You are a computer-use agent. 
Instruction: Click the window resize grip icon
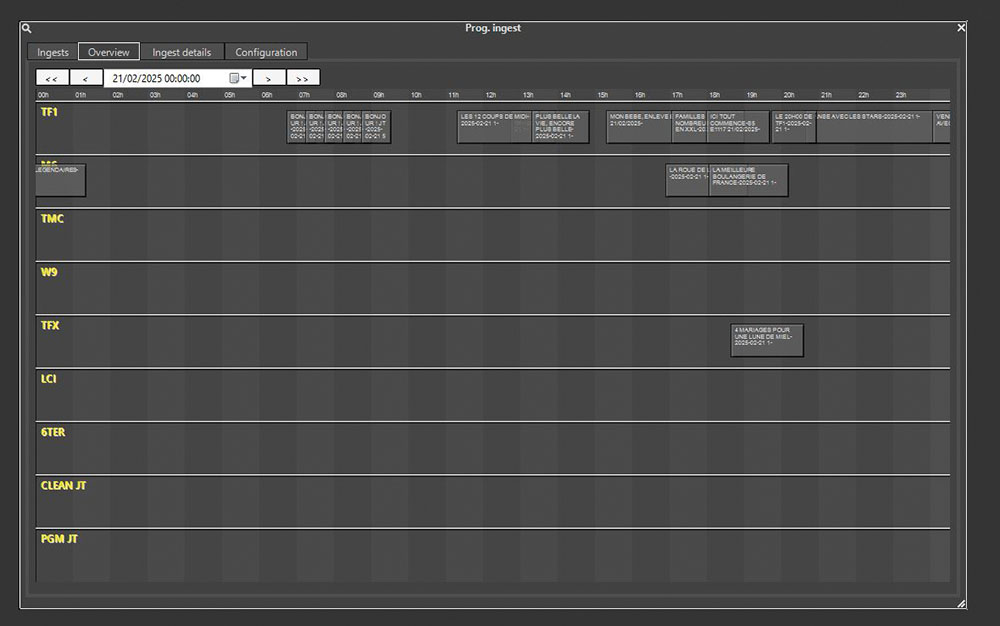[x=961, y=604]
